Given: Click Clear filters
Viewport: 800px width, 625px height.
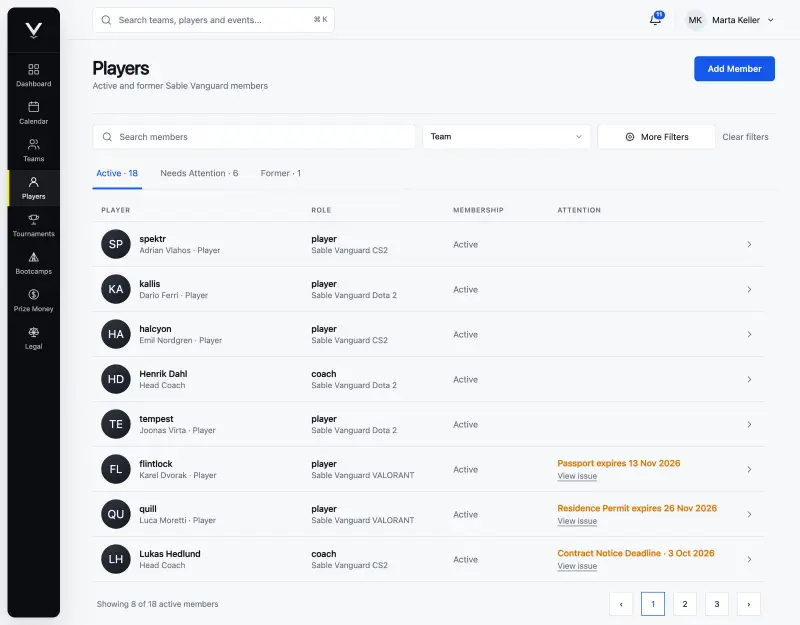Looking at the screenshot, I should (745, 137).
